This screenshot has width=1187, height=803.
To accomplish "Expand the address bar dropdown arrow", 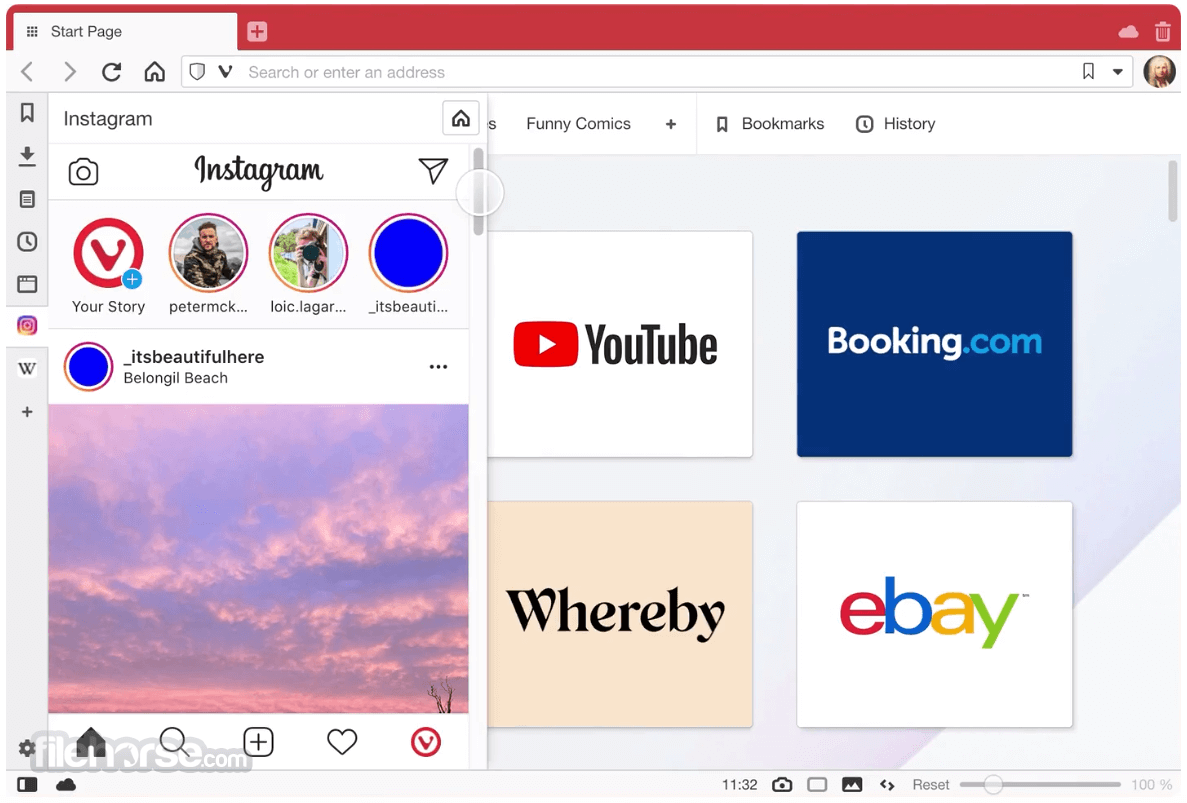I will (1117, 72).
